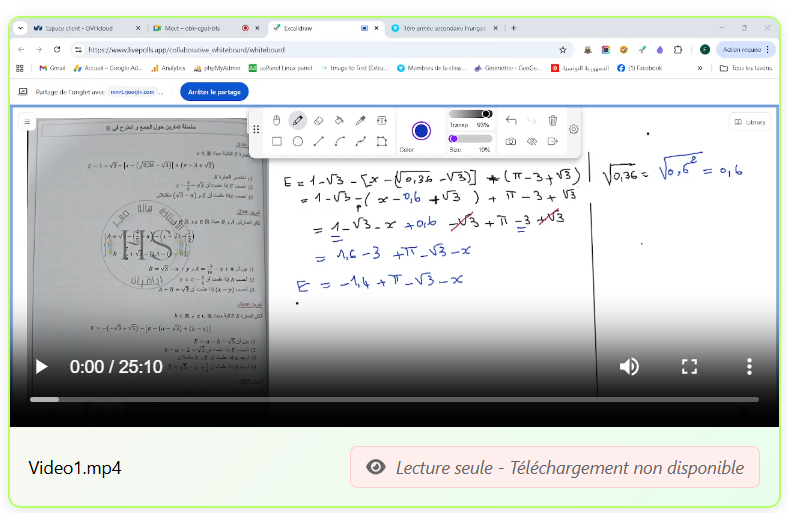Click Arrêter le partage button
Viewport: 788px width, 513px height.
[214, 92]
